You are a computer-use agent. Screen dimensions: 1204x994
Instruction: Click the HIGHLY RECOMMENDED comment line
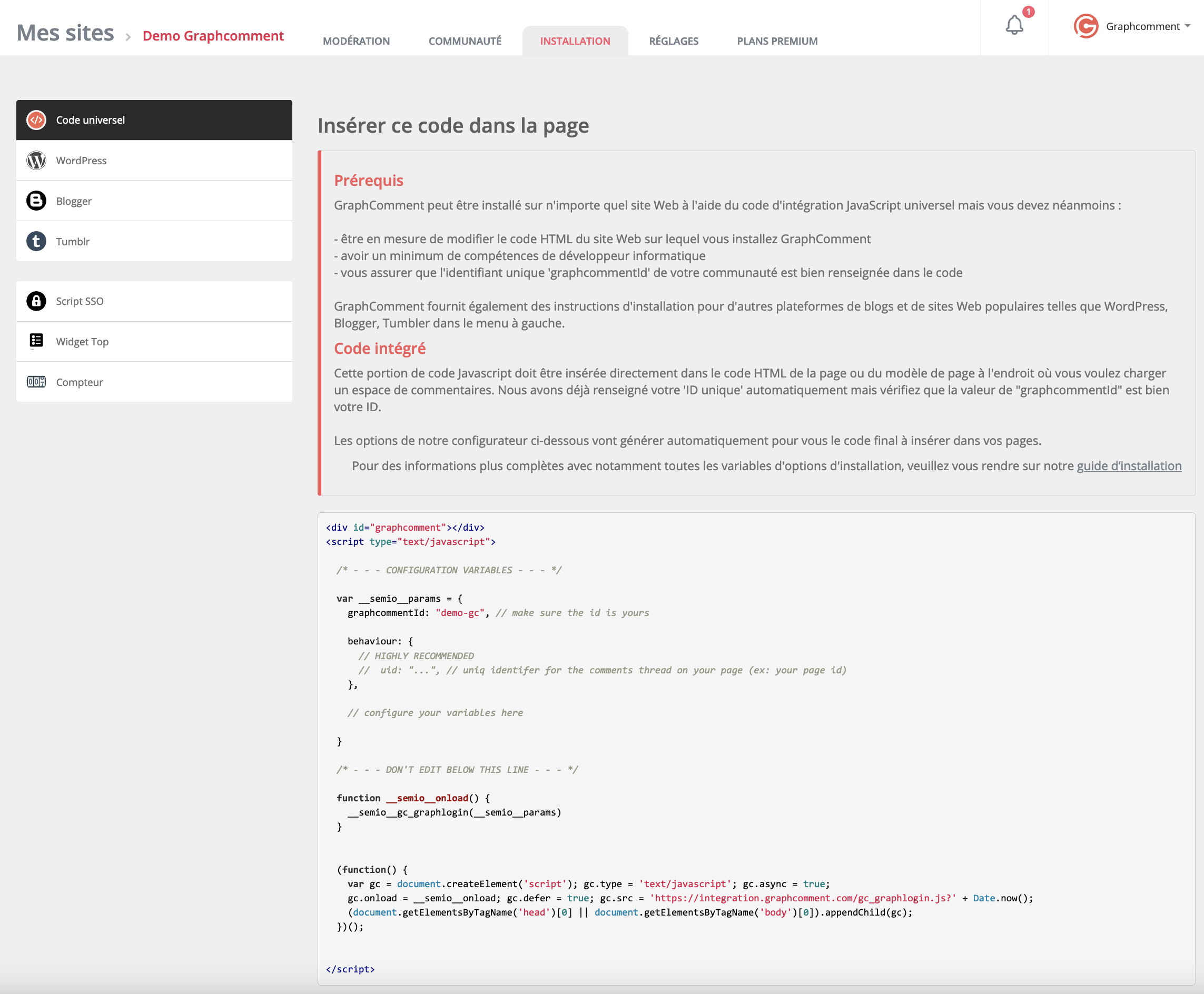click(x=416, y=655)
